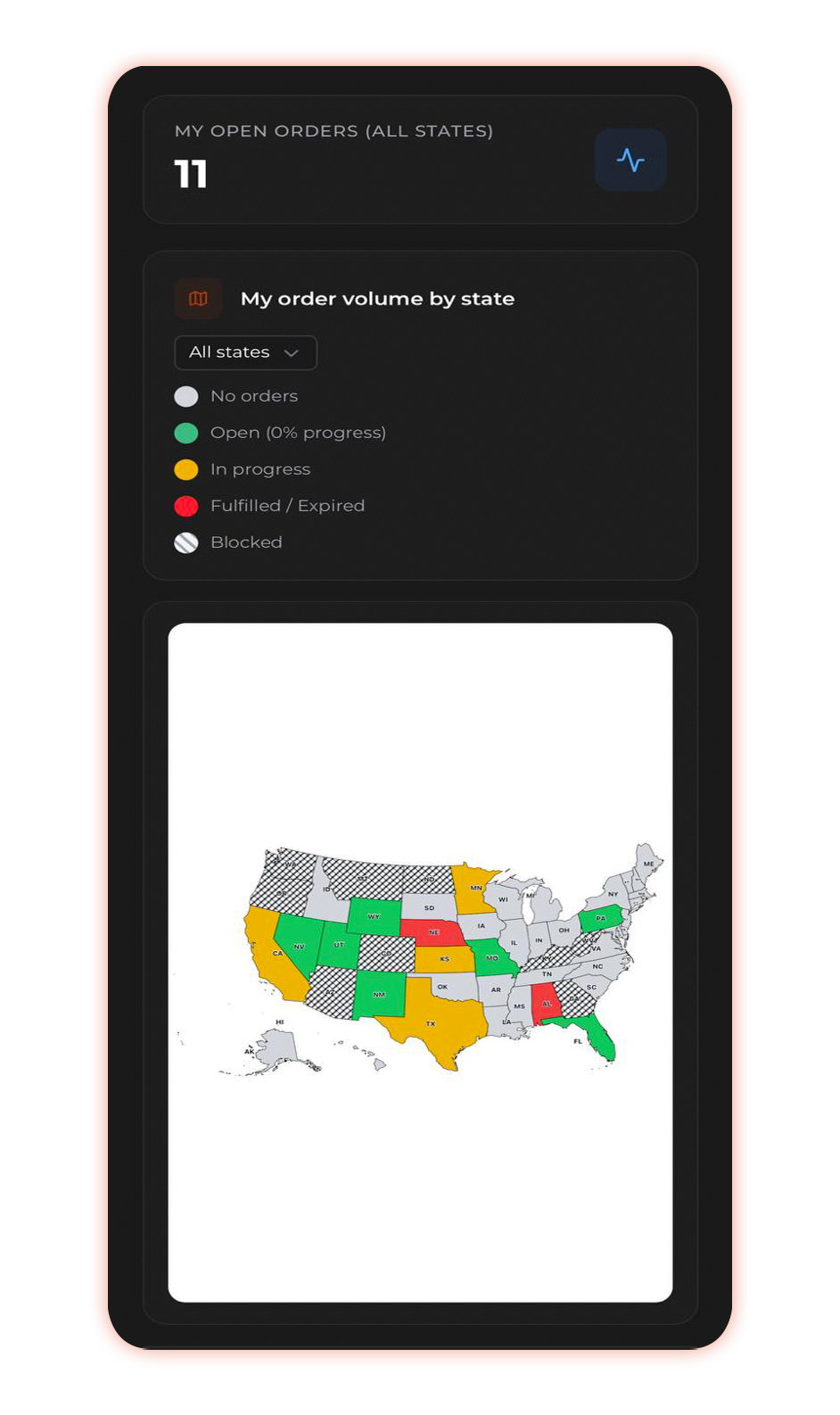Click the Fulfilled / Expired legend label
The height and width of the screenshot is (1415, 840).
(287, 506)
